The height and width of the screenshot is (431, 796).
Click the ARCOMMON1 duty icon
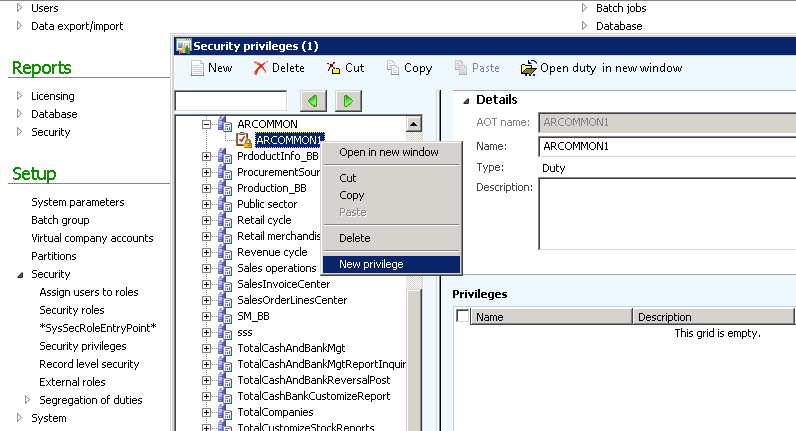[x=244, y=140]
